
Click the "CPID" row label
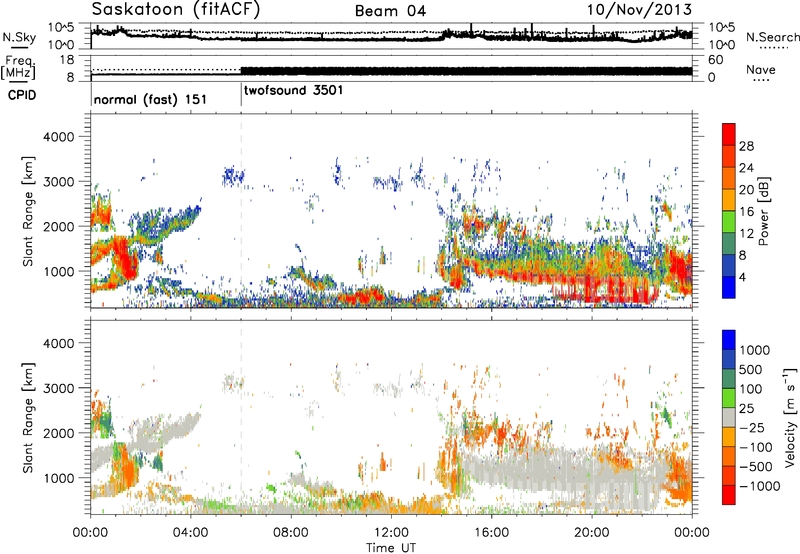22,95
